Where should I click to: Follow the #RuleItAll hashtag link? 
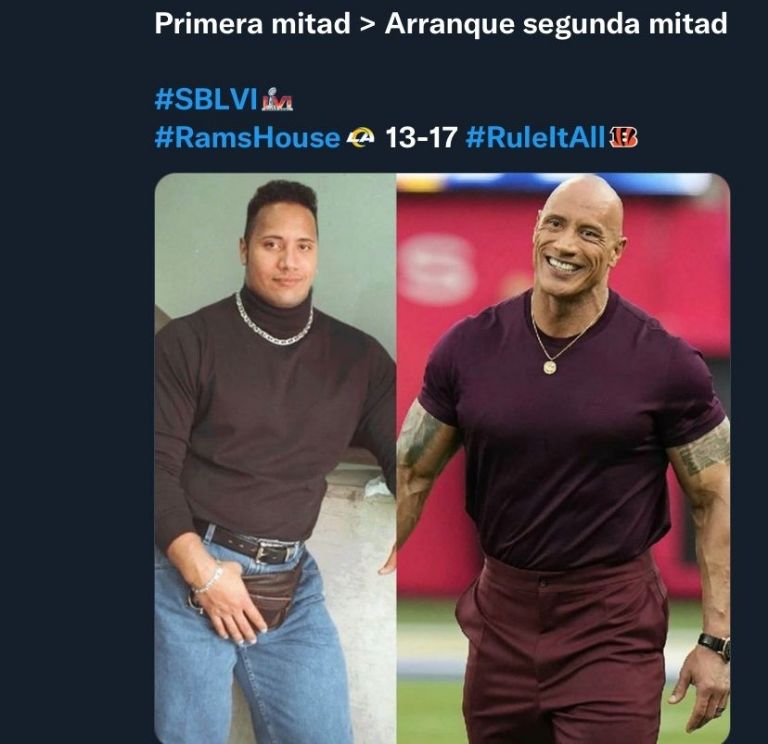pyautogui.click(x=535, y=137)
